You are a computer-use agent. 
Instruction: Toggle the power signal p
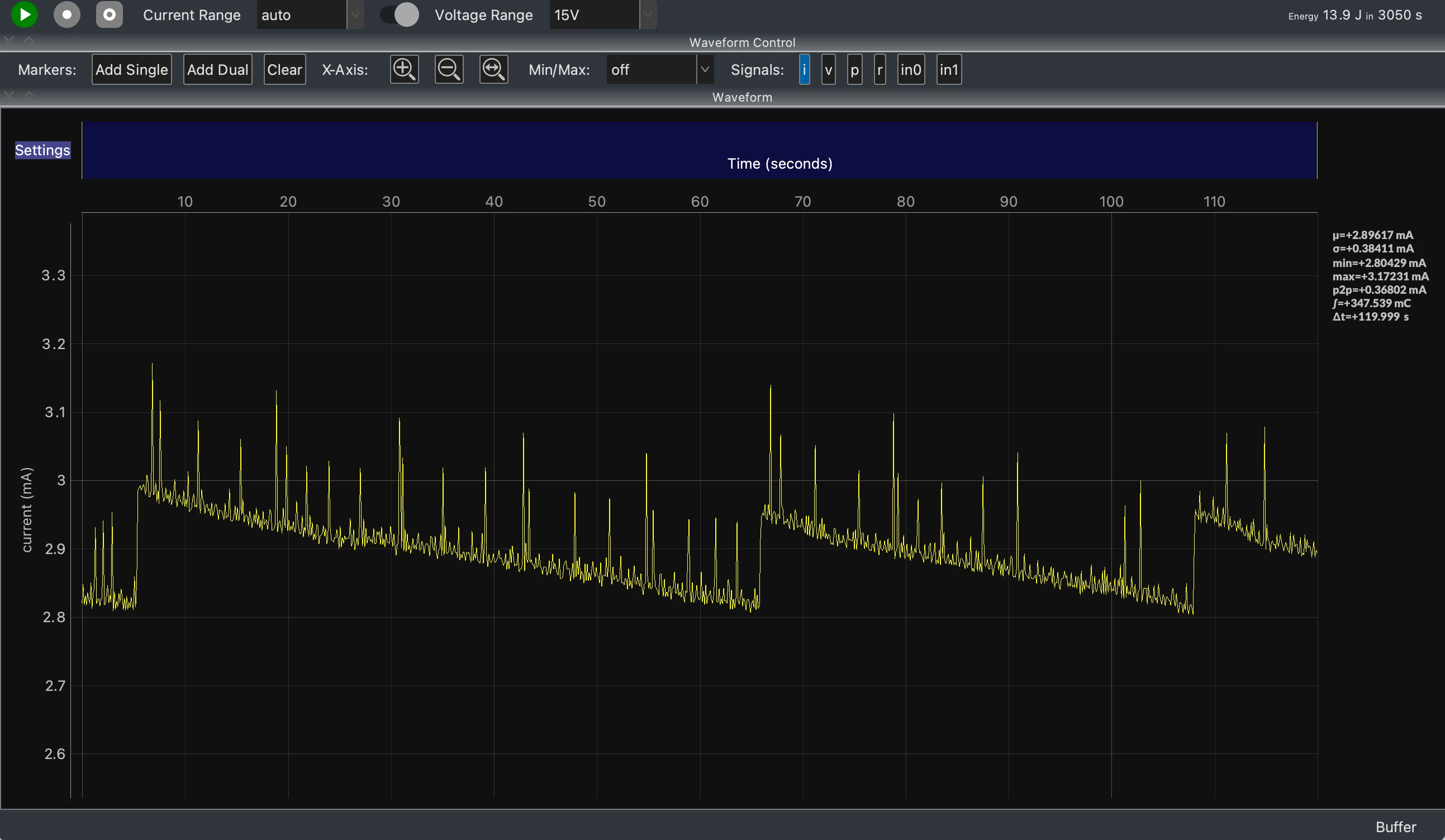[855, 70]
